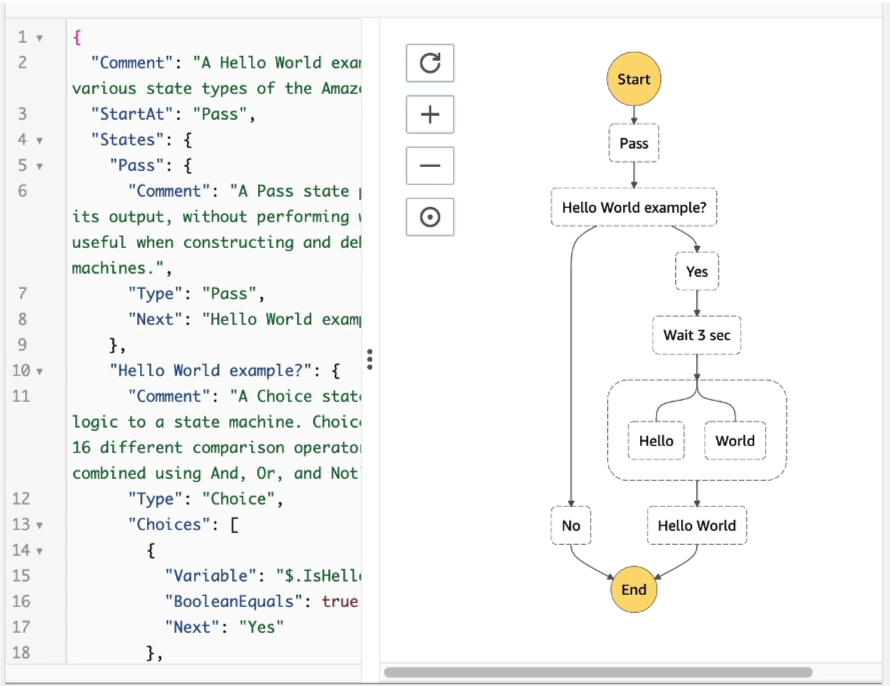The image size is (890, 686).
Task: Center the graph with the target icon
Action: [430, 217]
